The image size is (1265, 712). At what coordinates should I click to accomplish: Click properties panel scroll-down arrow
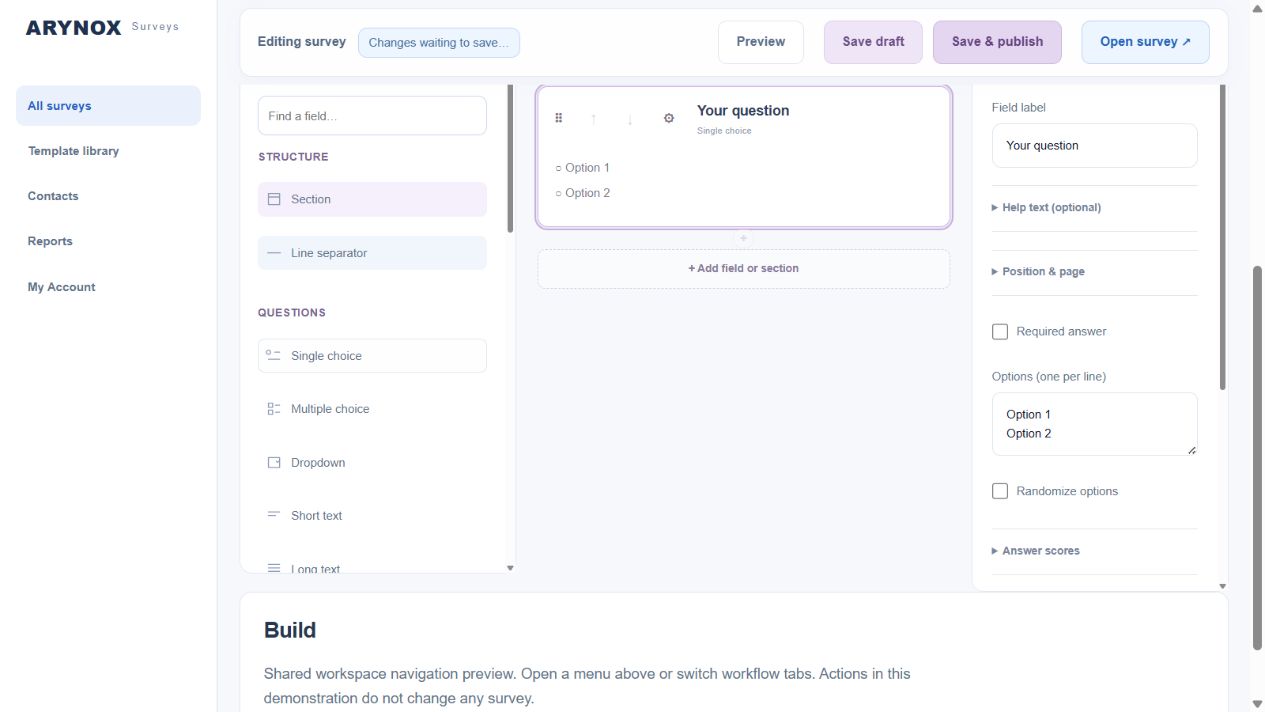click(1222, 586)
